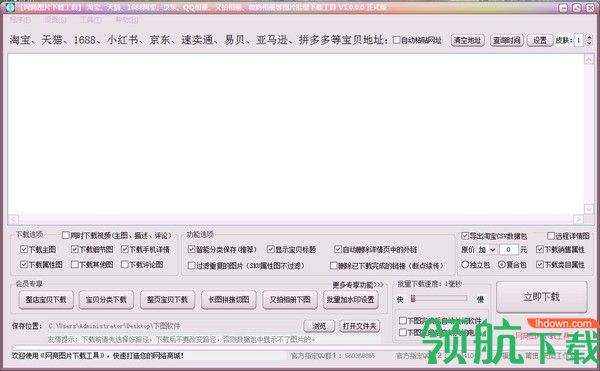This screenshot has width=600, height=371.
Task: Click the 浏览 browse button
Action: pos(319,326)
